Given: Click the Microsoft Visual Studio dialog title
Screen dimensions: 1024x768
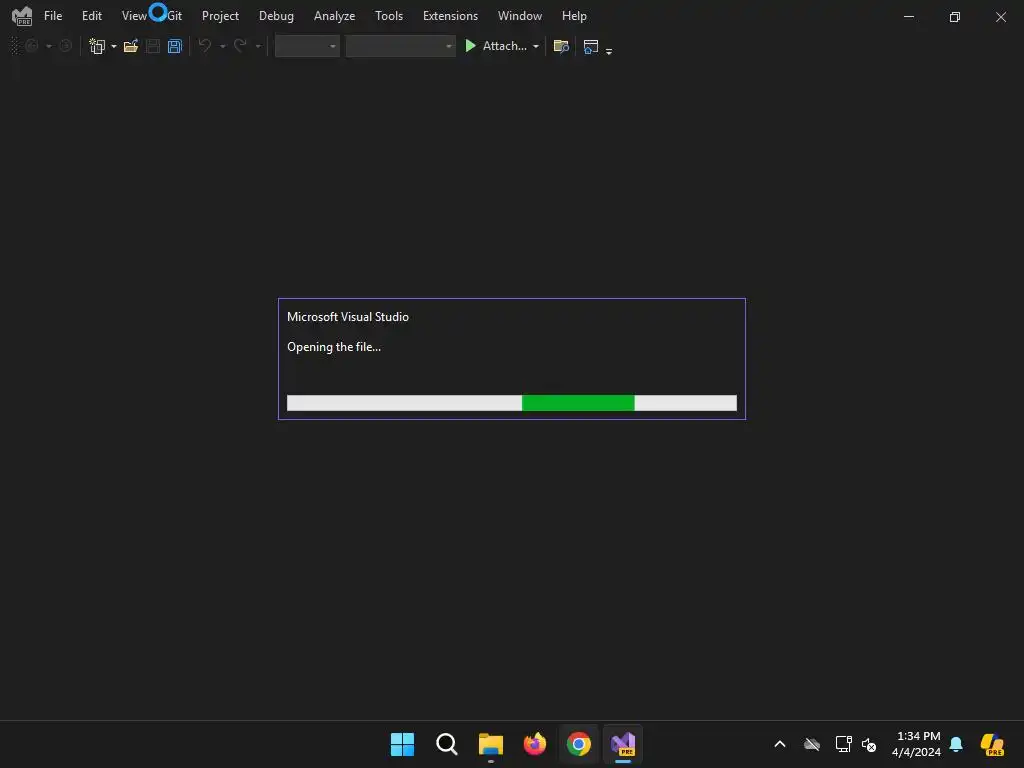Looking at the screenshot, I should pos(347,317).
